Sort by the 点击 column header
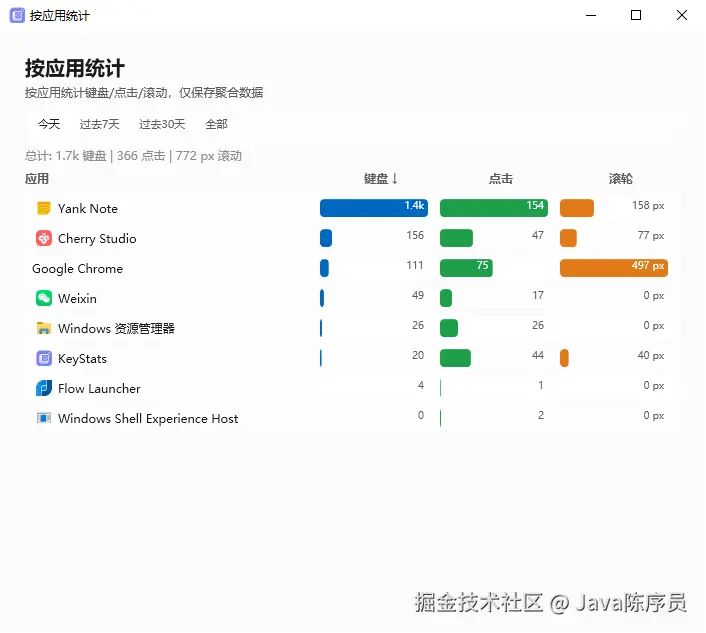Viewport: 706px width, 633px height. point(501,179)
